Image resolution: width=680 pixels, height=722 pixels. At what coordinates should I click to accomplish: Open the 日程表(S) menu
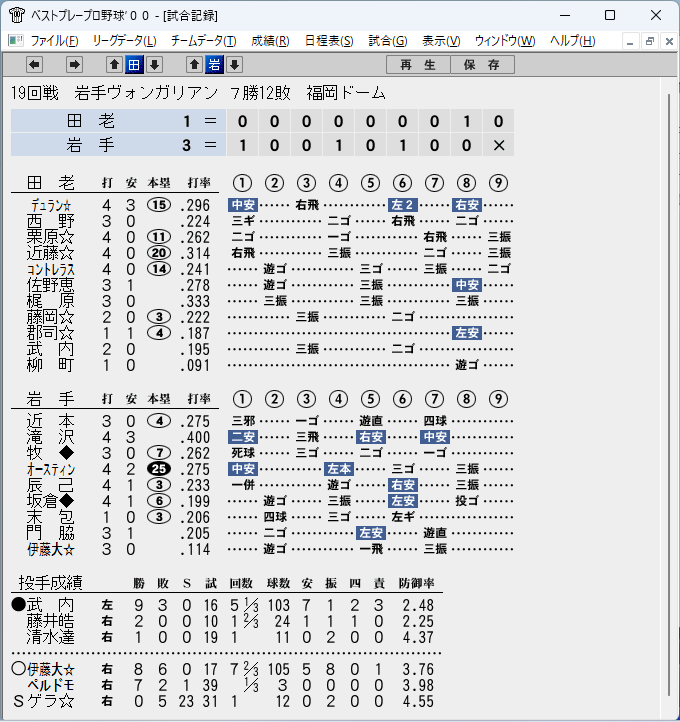[329, 41]
